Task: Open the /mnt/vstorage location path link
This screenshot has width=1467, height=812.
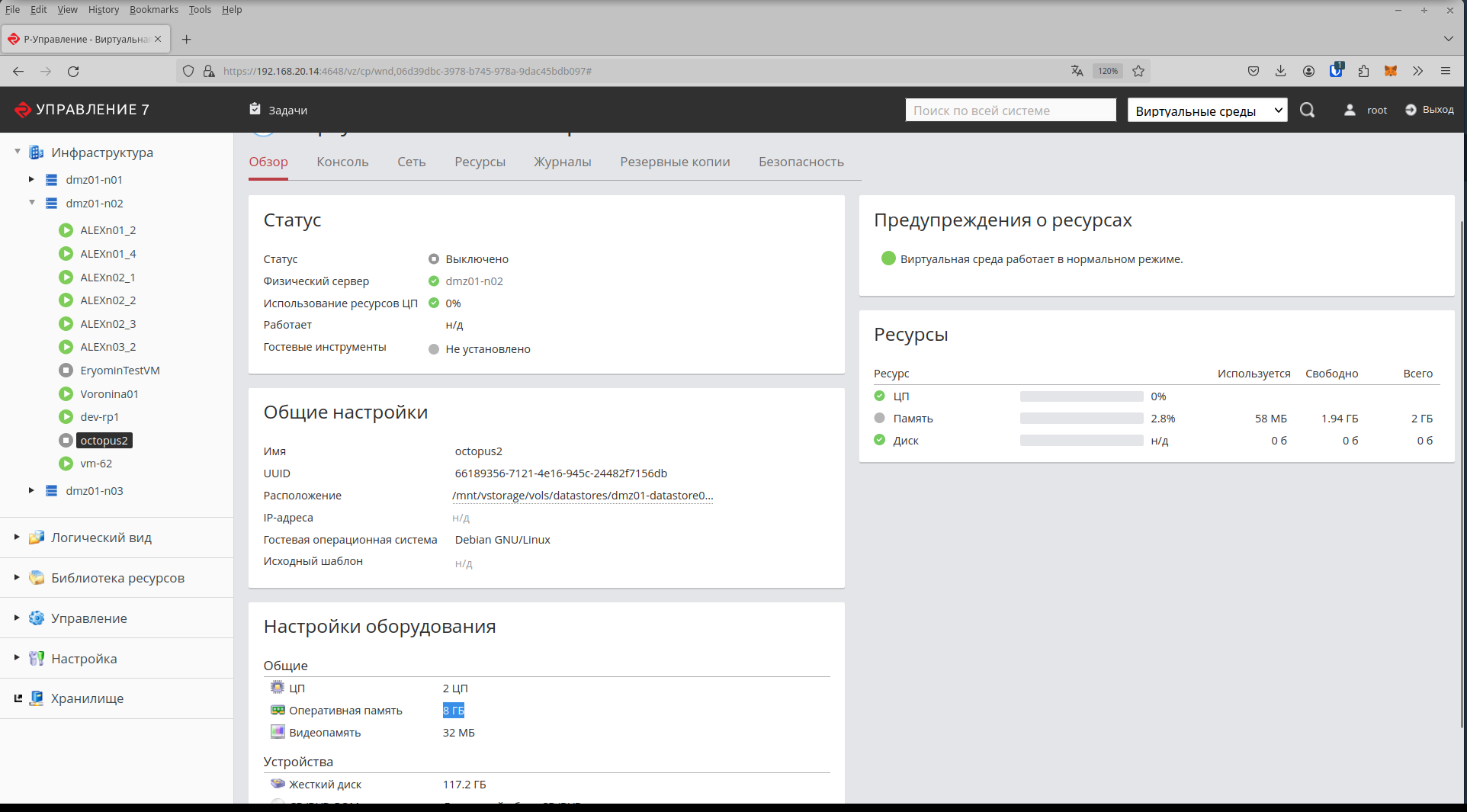Action: tap(583, 496)
